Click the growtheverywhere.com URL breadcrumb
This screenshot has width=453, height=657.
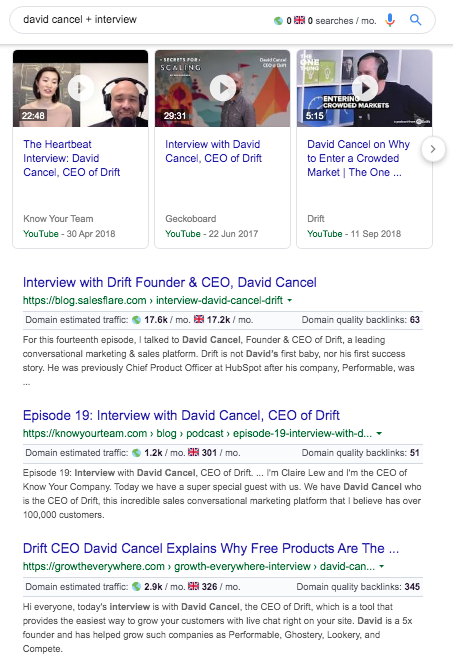point(199,566)
